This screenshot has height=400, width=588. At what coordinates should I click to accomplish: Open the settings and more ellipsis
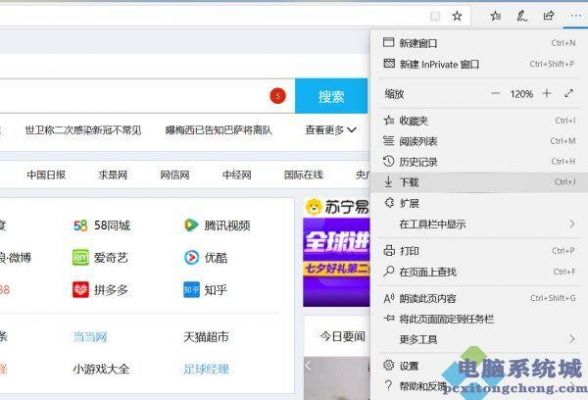[575, 16]
